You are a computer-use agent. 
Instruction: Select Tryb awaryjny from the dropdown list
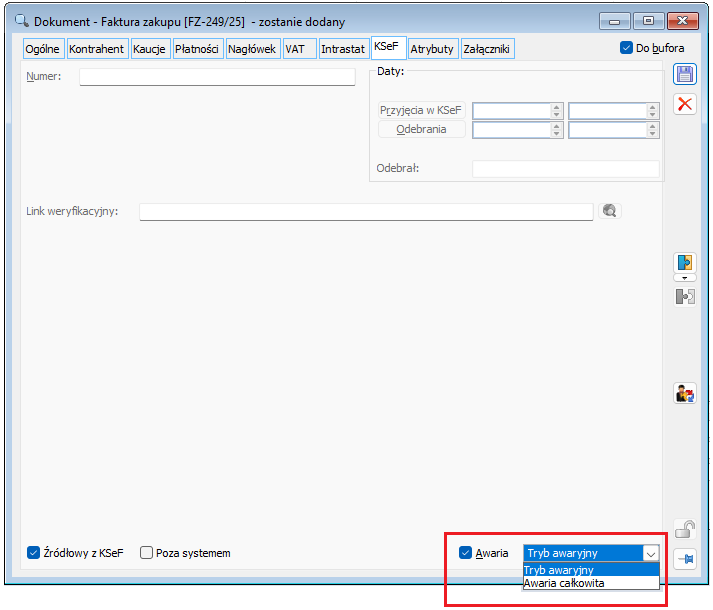coord(591,570)
